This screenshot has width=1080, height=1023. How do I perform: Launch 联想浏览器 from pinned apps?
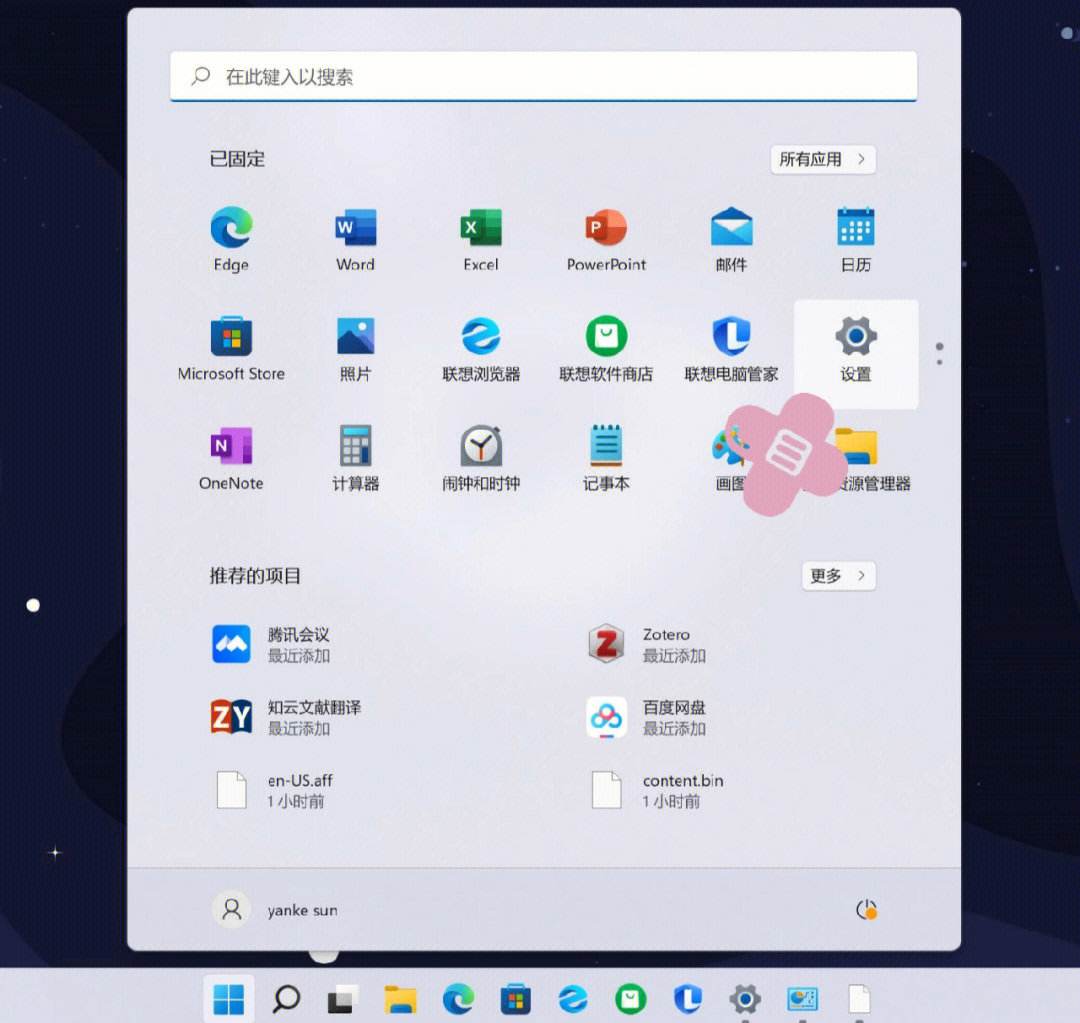[x=481, y=349]
